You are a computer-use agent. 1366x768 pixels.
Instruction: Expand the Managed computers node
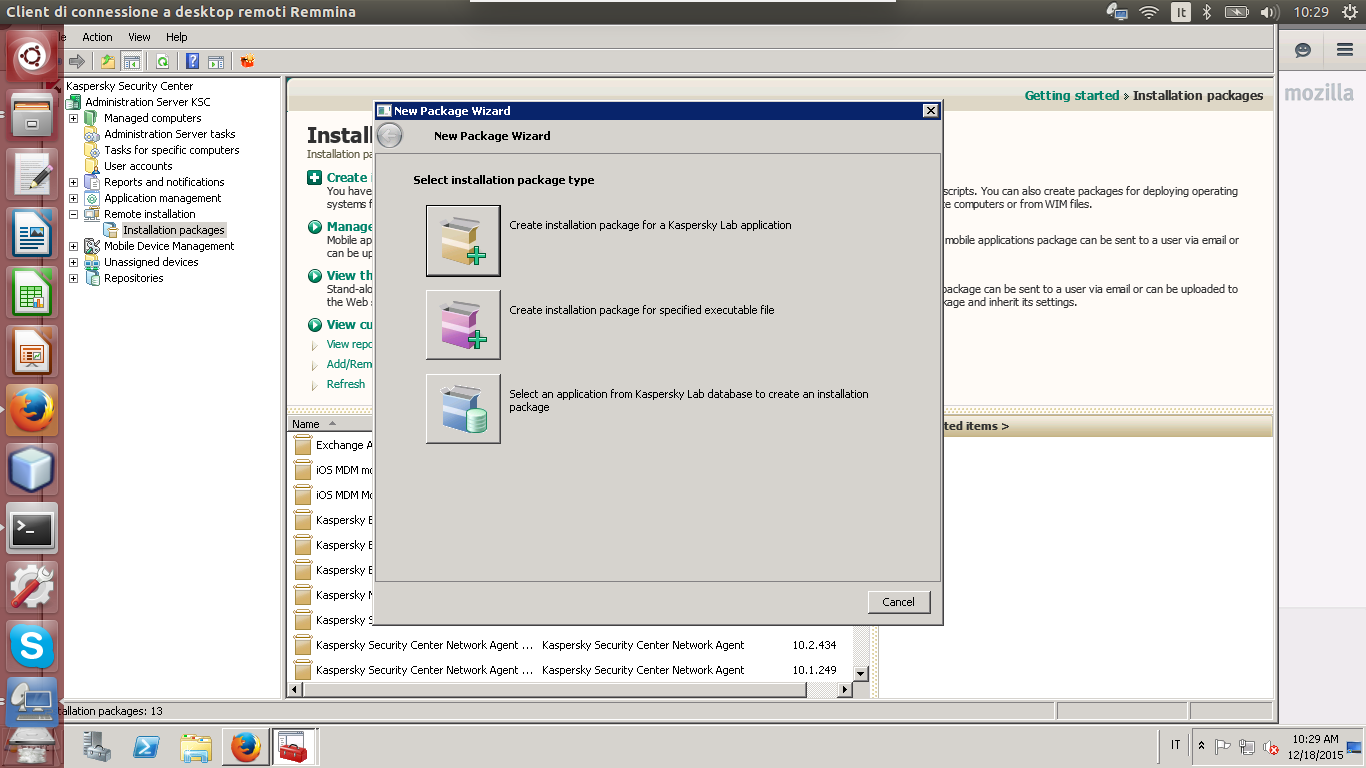(73, 118)
